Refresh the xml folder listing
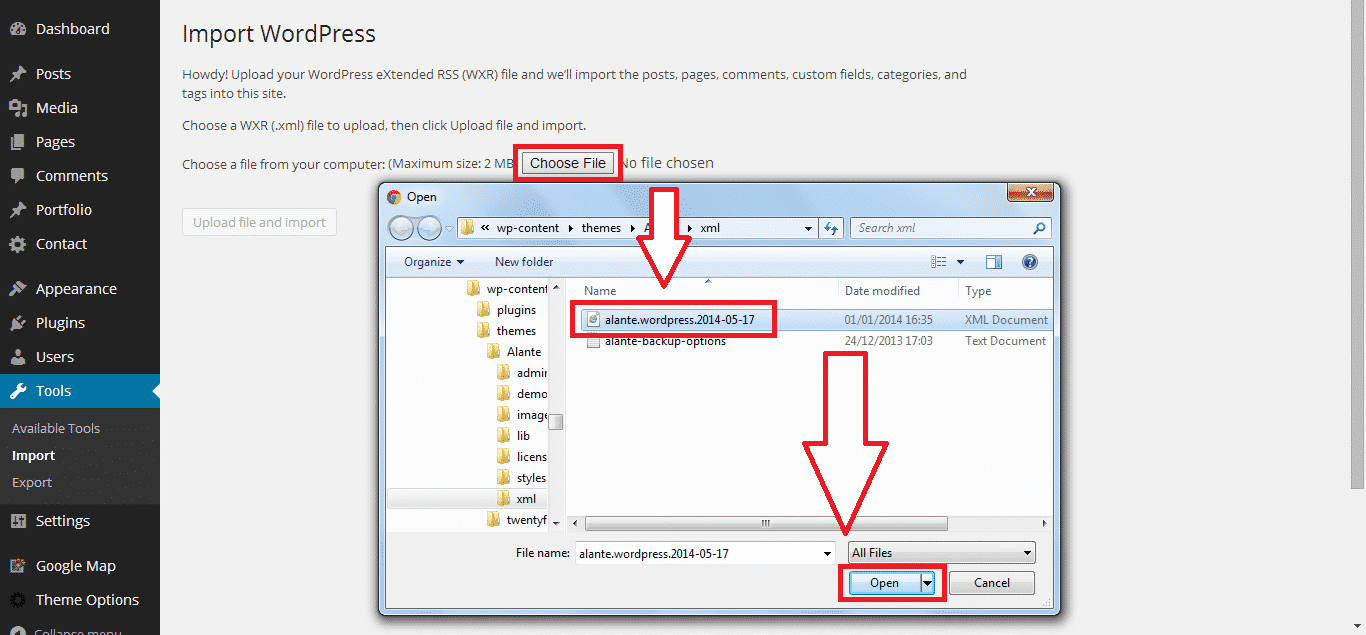This screenshot has width=1366, height=635. click(831, 228)
